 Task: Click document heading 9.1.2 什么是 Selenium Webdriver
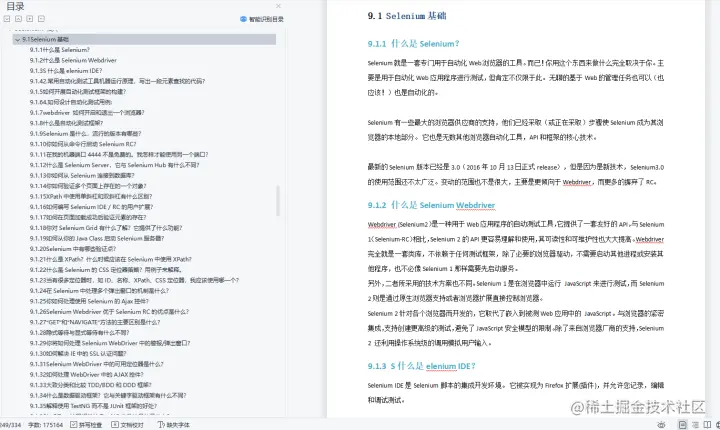coord(431,205)
